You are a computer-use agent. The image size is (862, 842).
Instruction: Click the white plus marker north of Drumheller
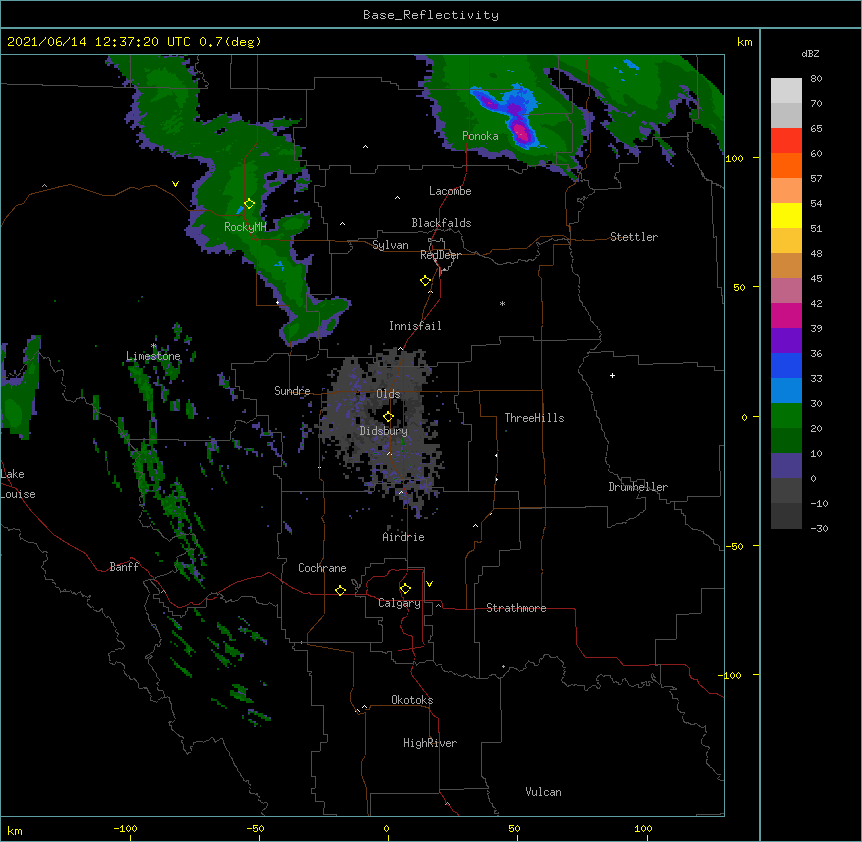click(x=612, y=375)
